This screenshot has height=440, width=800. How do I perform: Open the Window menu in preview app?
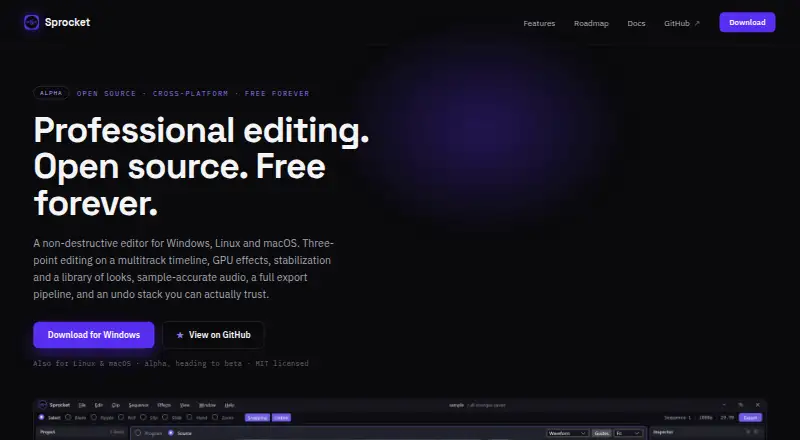[207, 405]
